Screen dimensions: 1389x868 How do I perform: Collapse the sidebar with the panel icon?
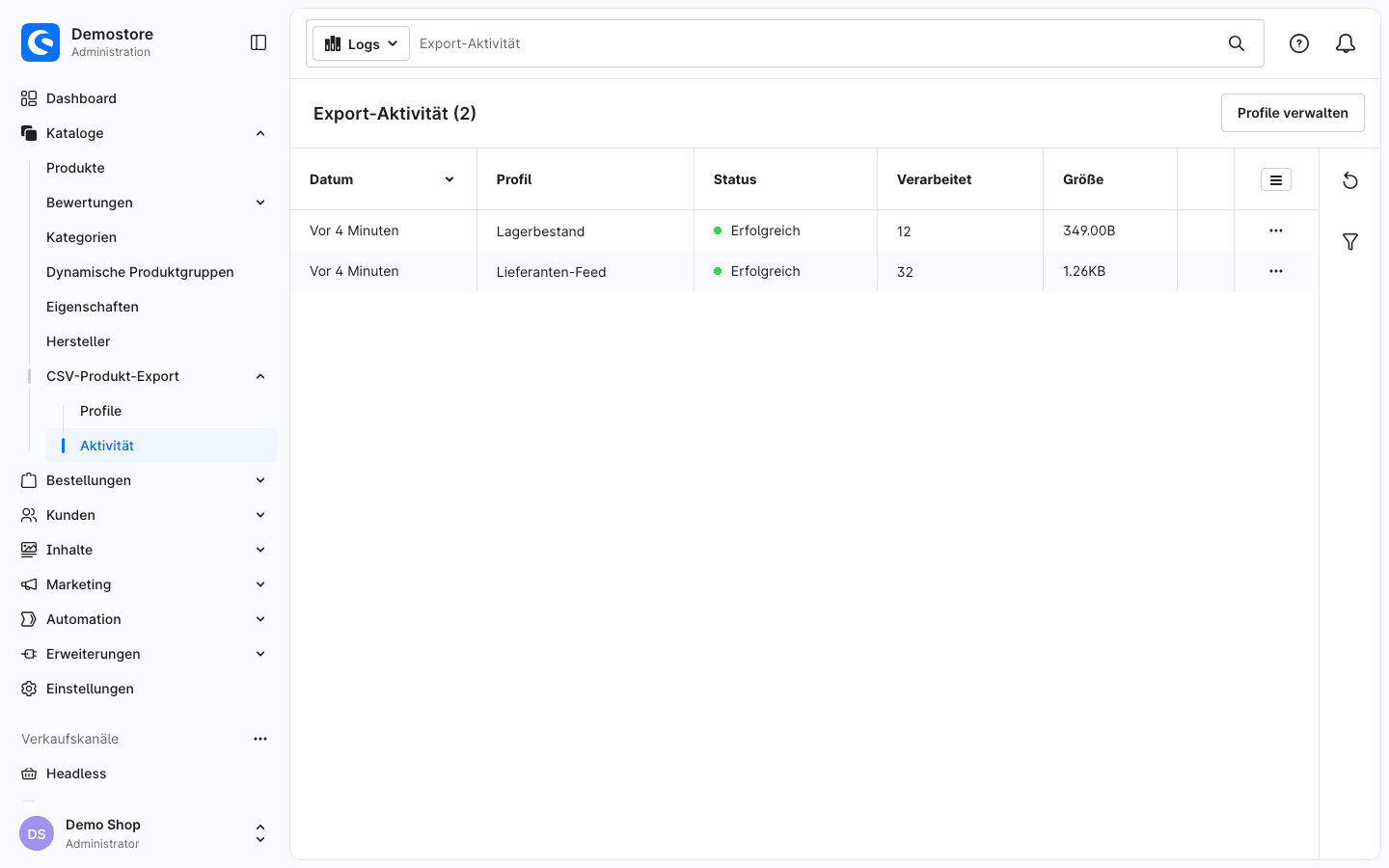pyautogui.click(x=259, y=42)
